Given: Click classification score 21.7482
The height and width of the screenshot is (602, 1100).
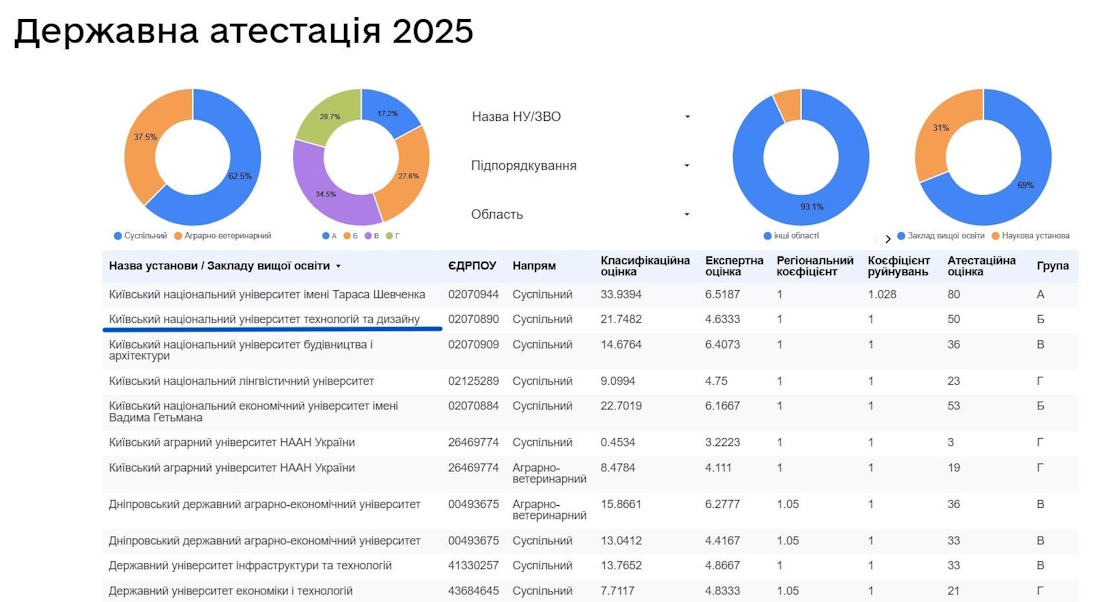Looking at the screenshot, I should click(x=621, y=319).
